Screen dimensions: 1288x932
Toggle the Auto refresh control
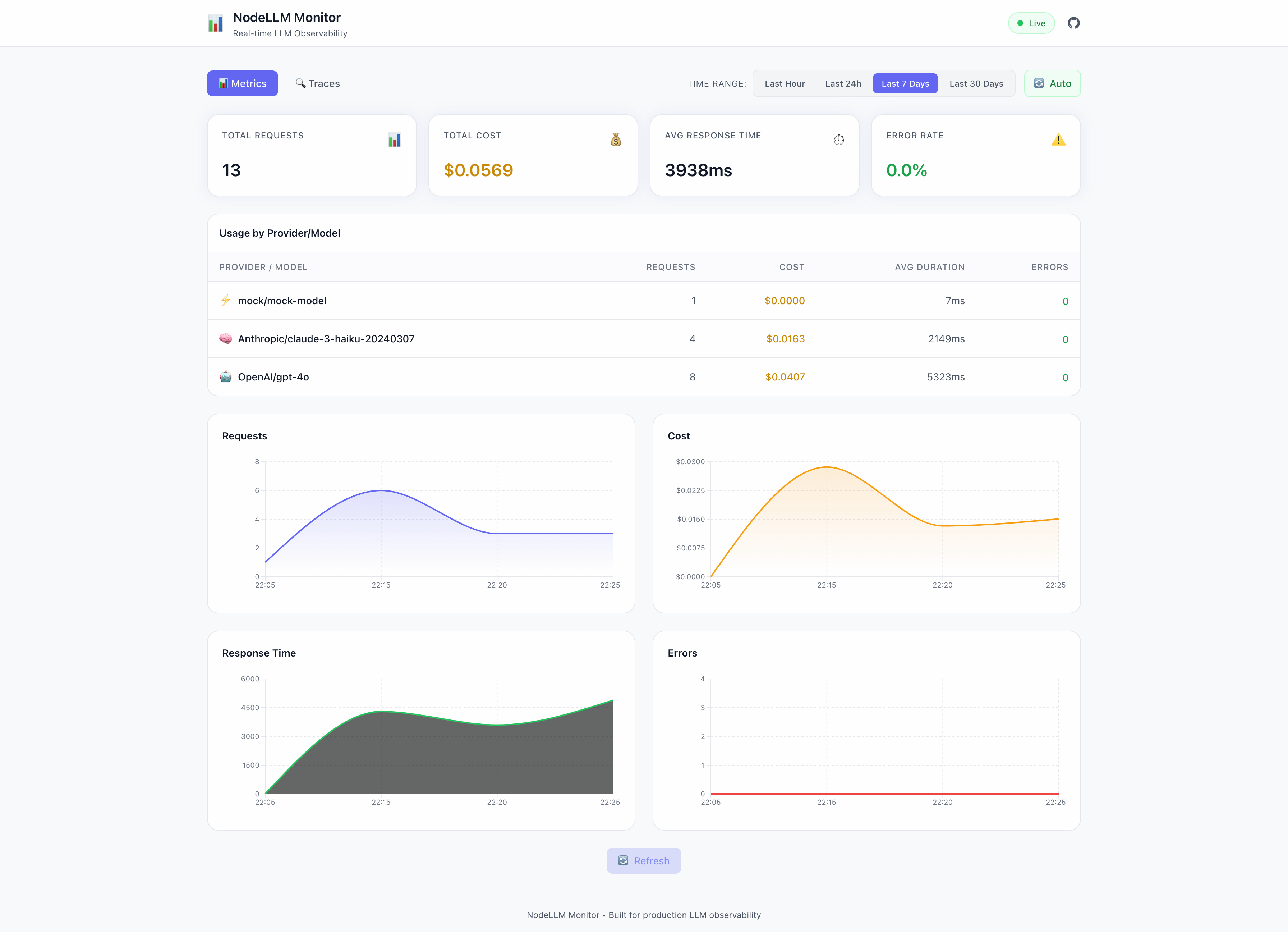(x=1052, y=83)
